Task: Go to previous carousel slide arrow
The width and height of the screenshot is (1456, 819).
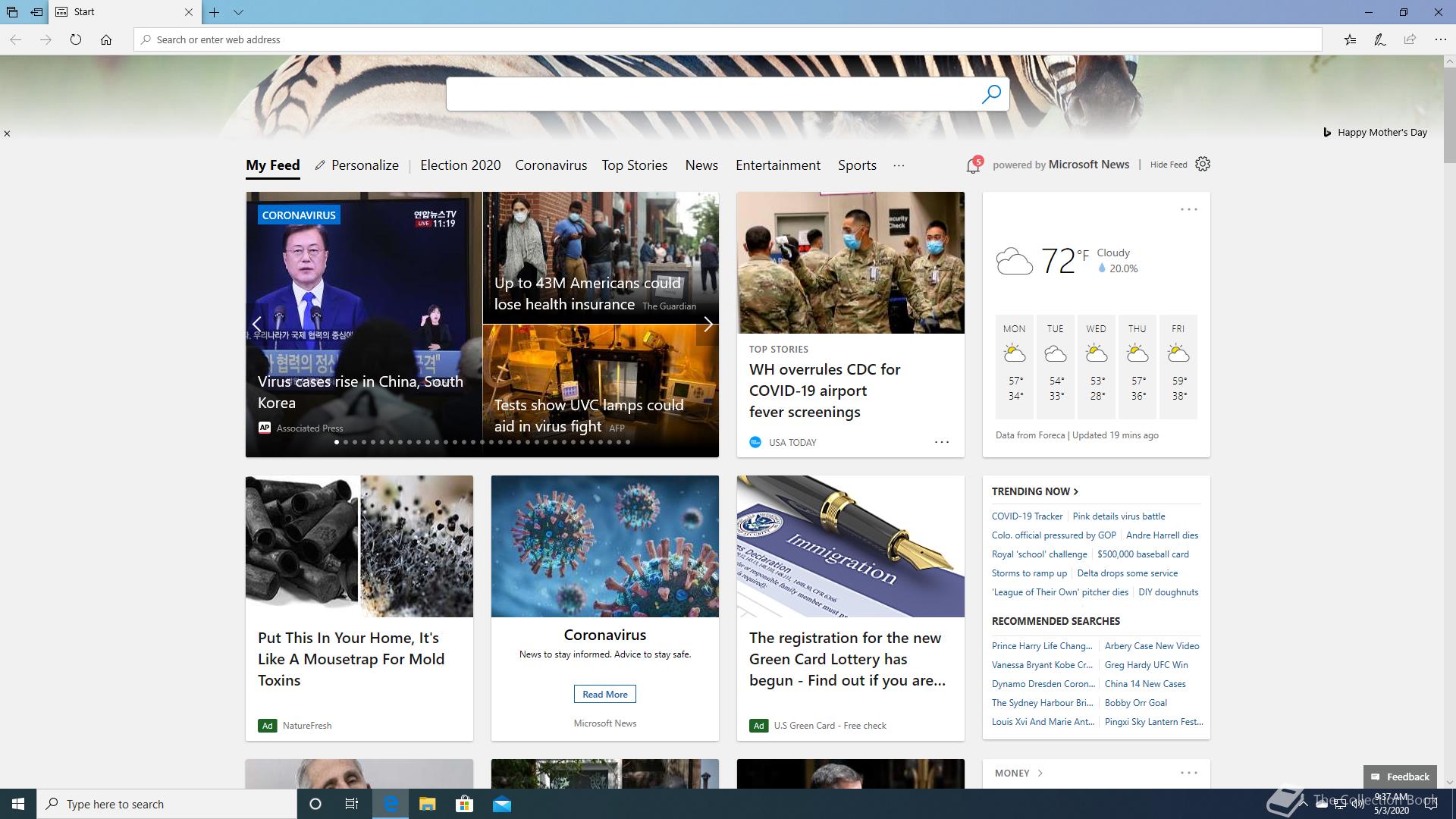Action: pyautogui.click(x=257, y=324)
